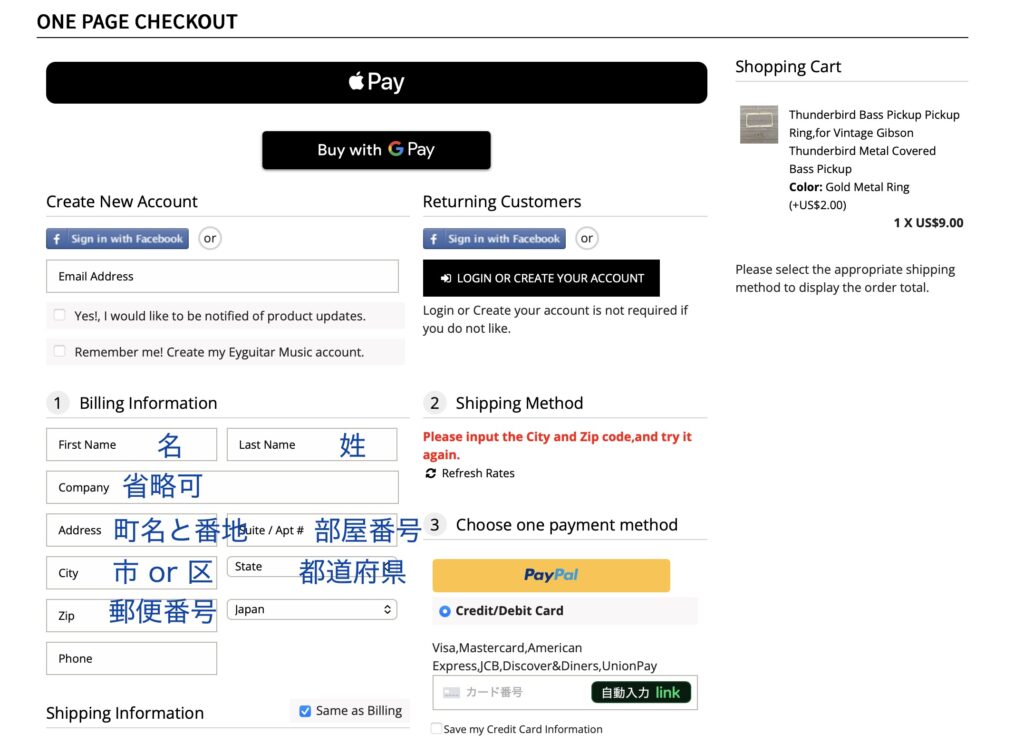Sign in with Facebook under Create New Account
Image resolution: width=1024 pixels, height=753 pixels.
pos(117,239)
